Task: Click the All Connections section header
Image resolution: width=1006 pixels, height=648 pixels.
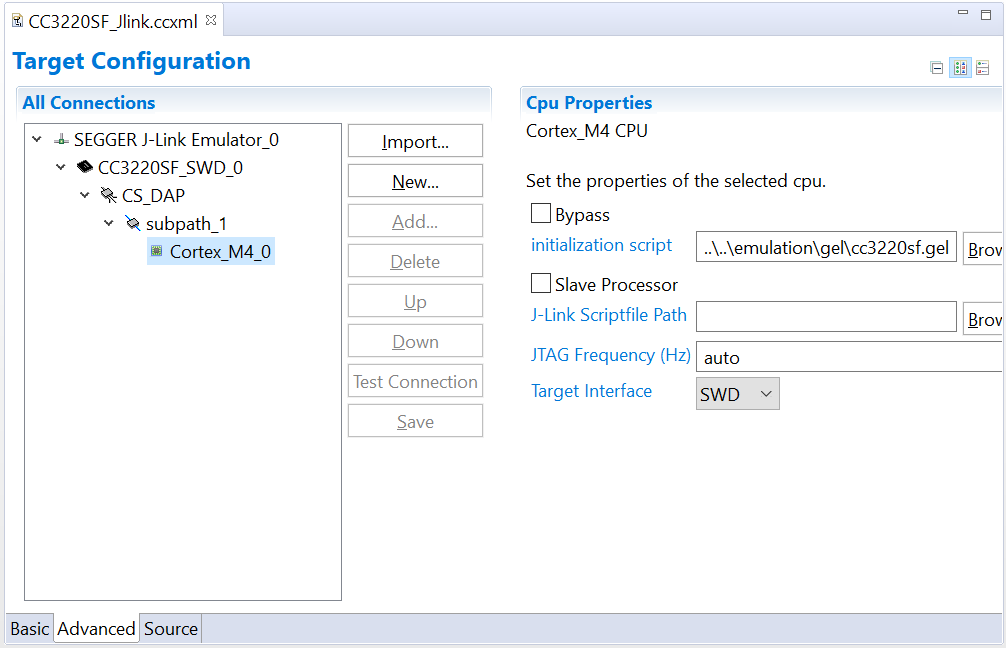Action: click(89, 103)
